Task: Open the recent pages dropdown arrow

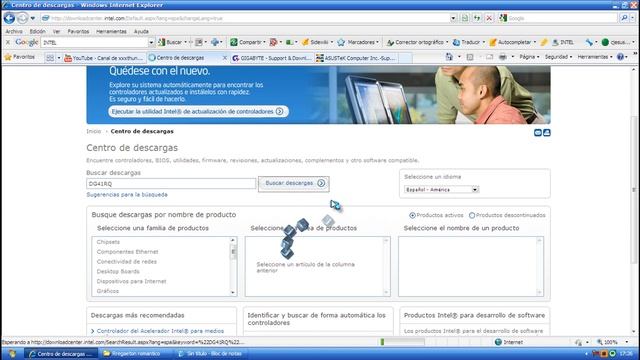Action: [33, 18]
